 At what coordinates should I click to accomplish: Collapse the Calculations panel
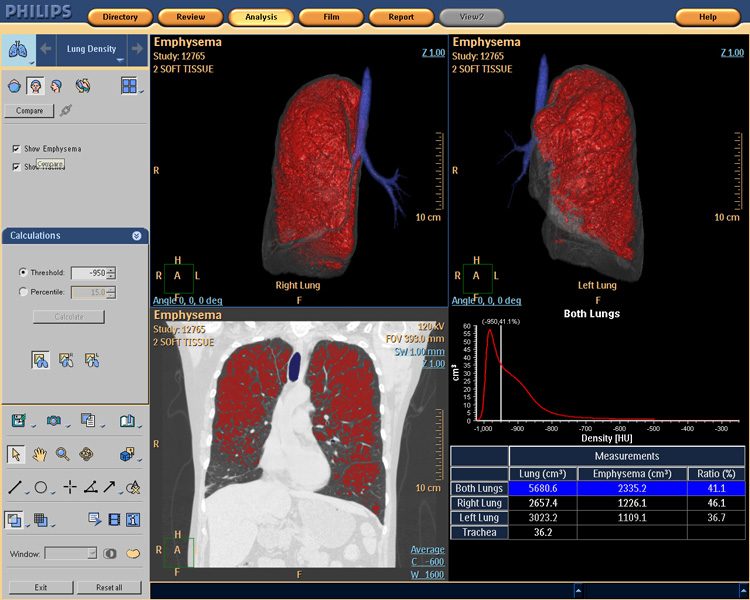[x=137, y=236]
